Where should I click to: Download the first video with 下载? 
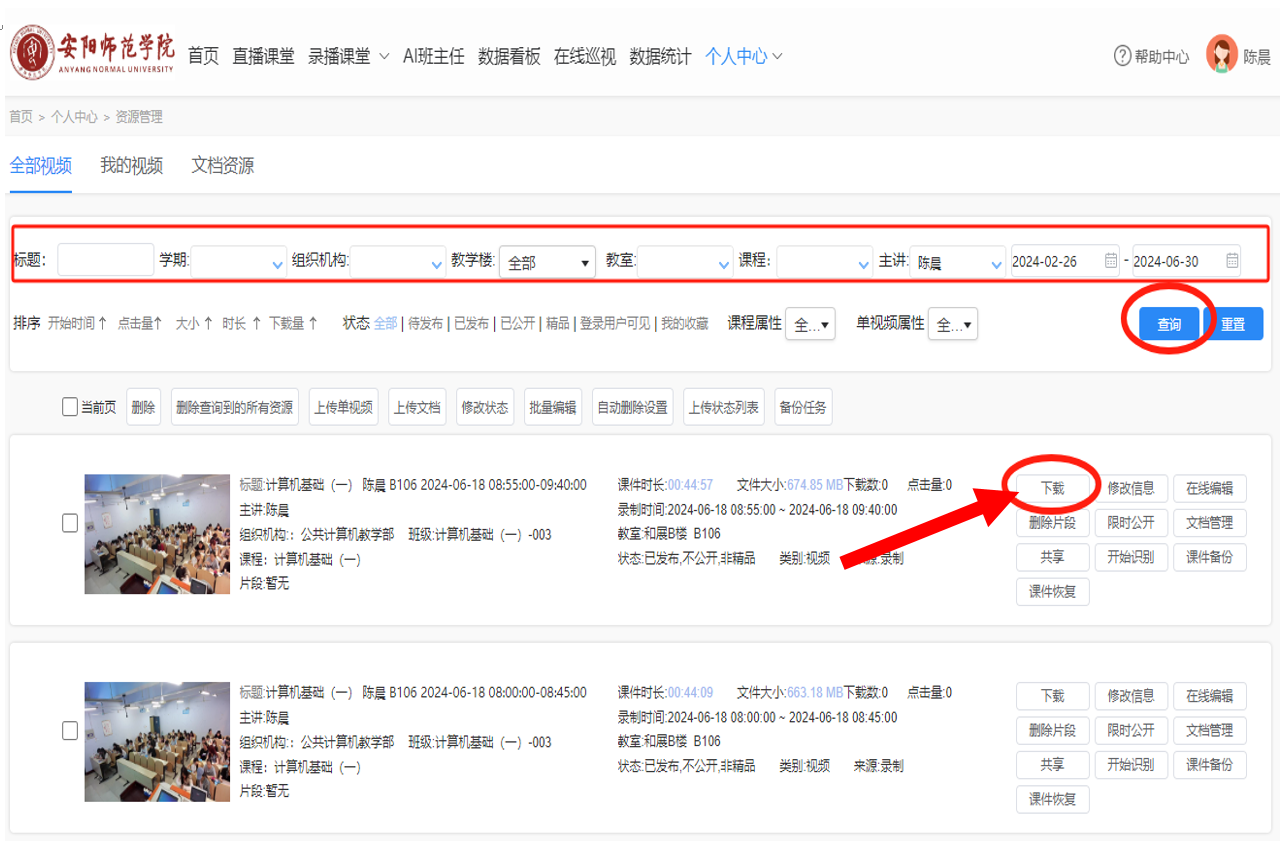(1052, 488)
